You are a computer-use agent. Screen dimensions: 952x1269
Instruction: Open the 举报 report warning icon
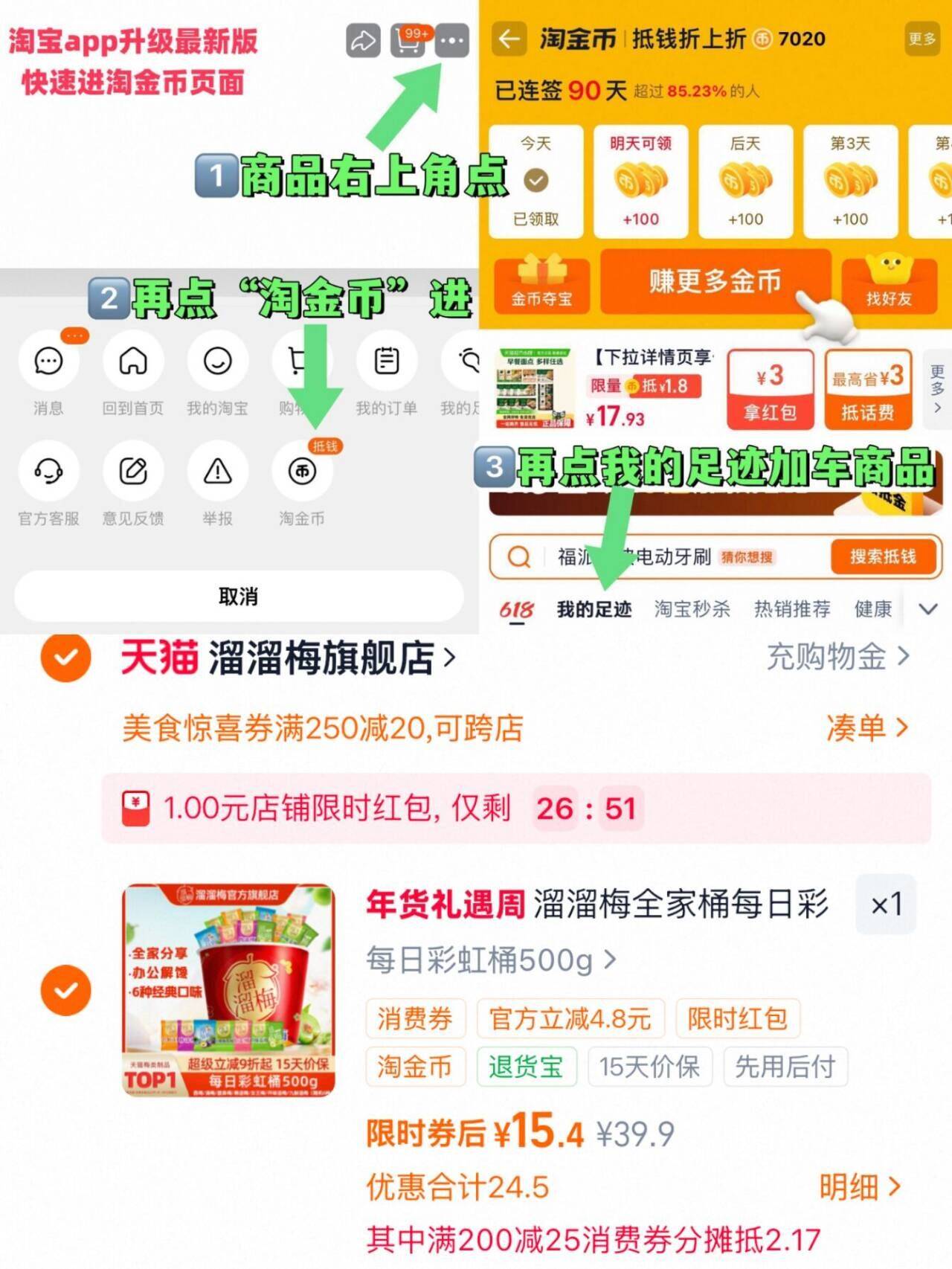[x=218, y=472]
